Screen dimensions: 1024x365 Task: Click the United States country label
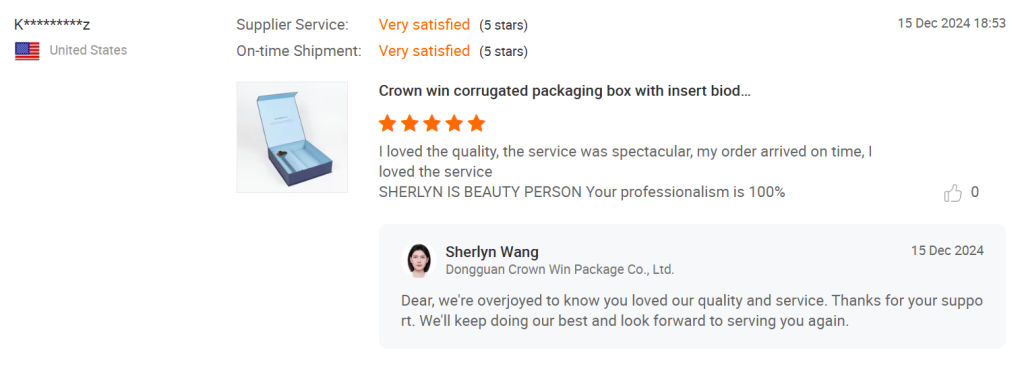(x=88, y=50)
